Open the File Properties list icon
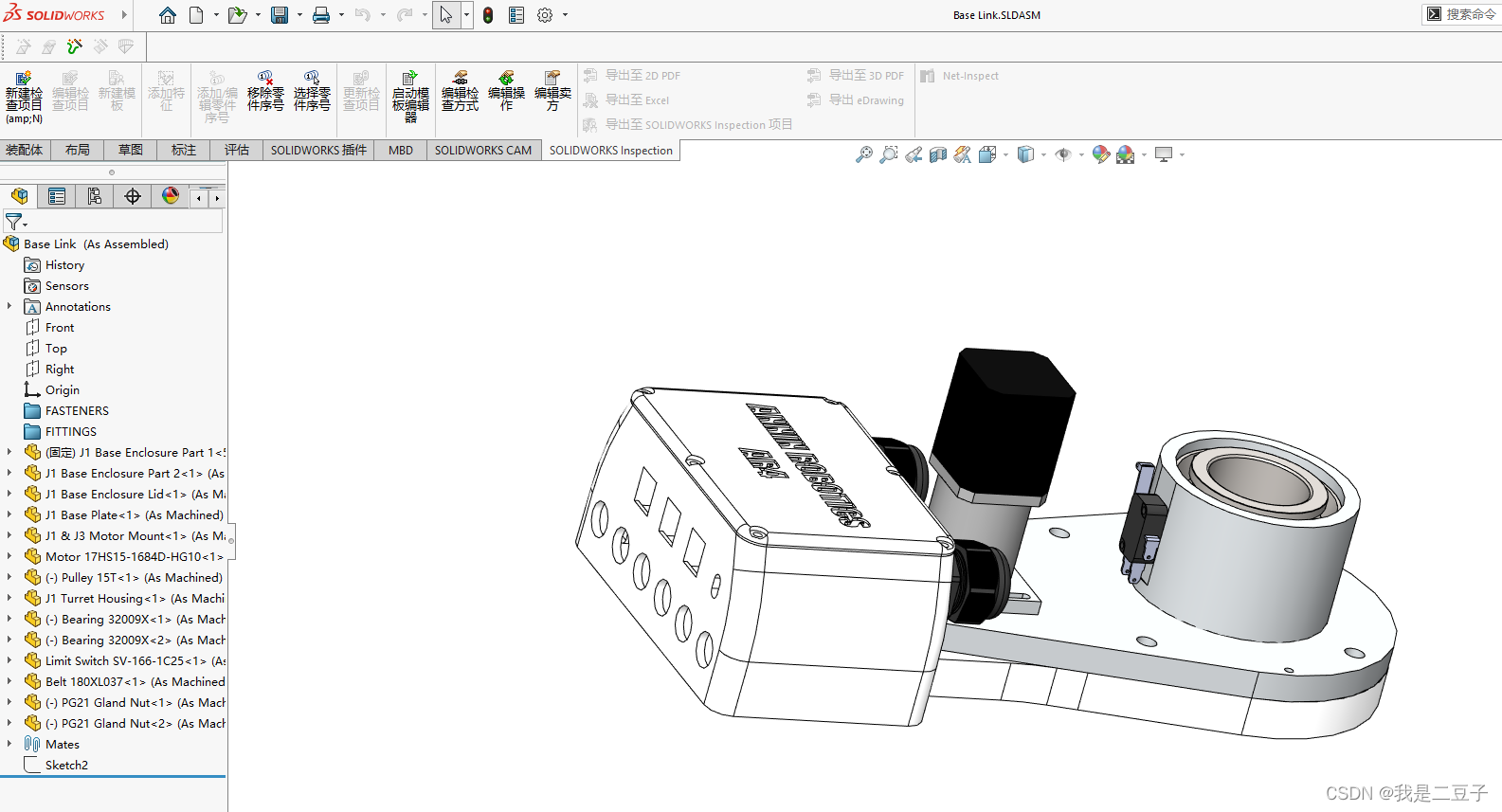This screenshot has width=1502, height=812. [516, 15]
